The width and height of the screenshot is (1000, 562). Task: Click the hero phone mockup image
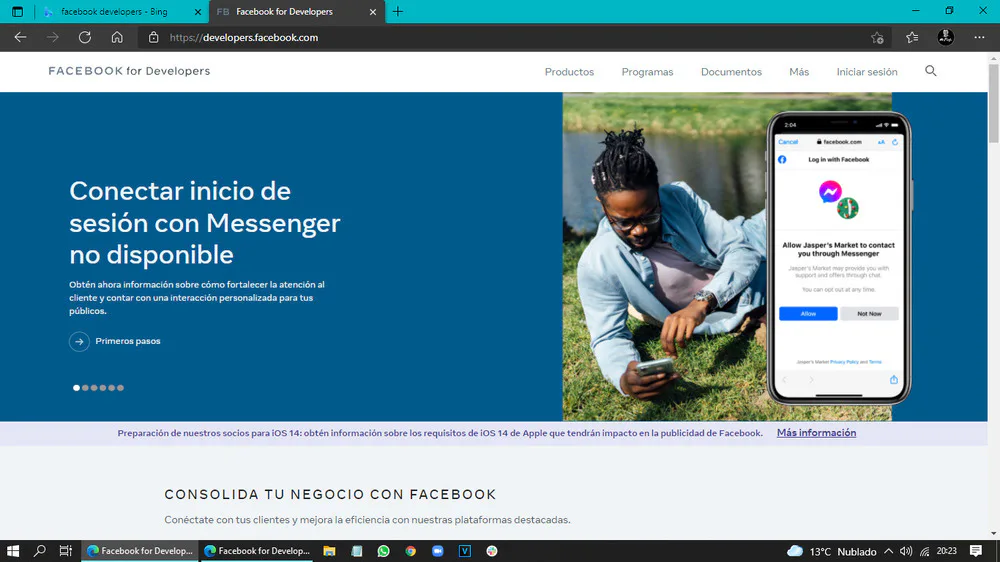tap(839, 258)
